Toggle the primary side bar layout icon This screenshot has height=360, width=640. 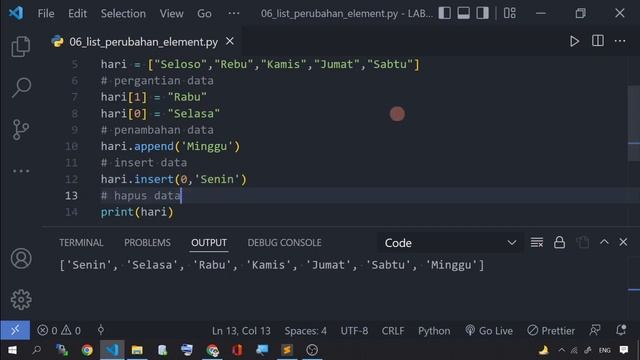point(444,13)
